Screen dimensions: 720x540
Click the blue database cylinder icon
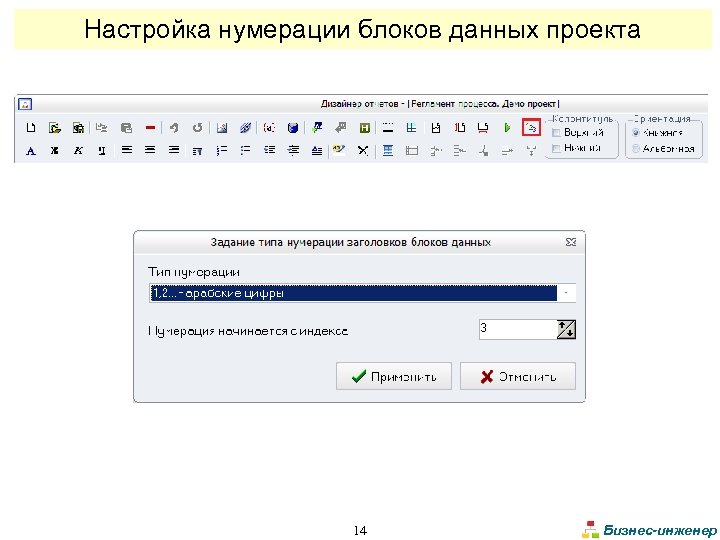(x=293, y=128)
